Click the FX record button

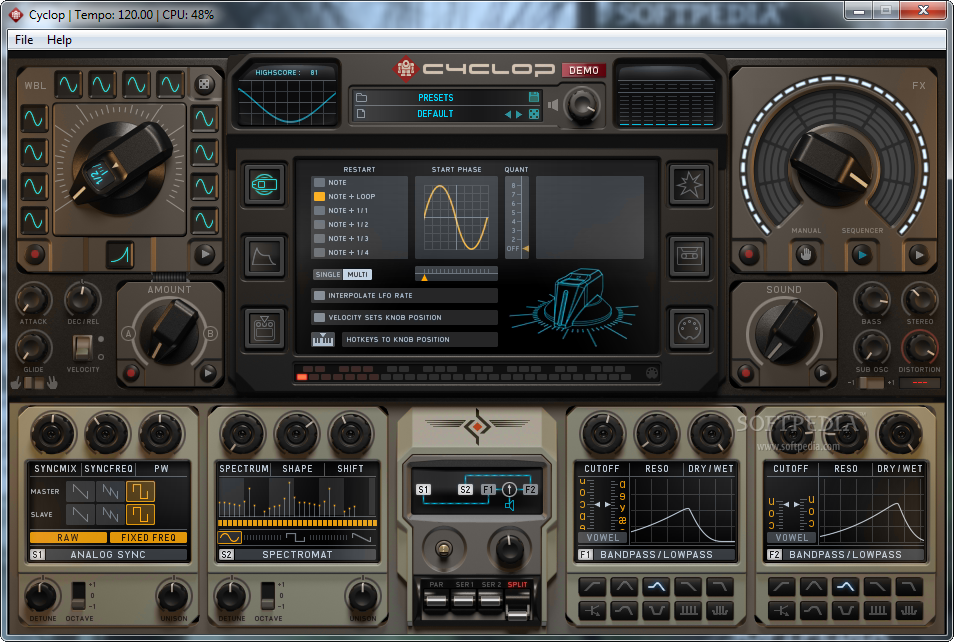point(748,254)
